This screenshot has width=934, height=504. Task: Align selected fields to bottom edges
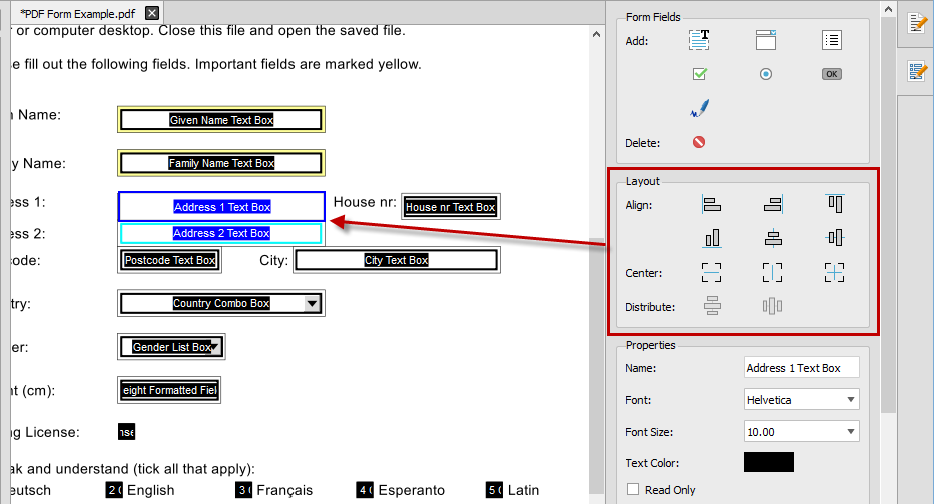[x=712, y=238]
